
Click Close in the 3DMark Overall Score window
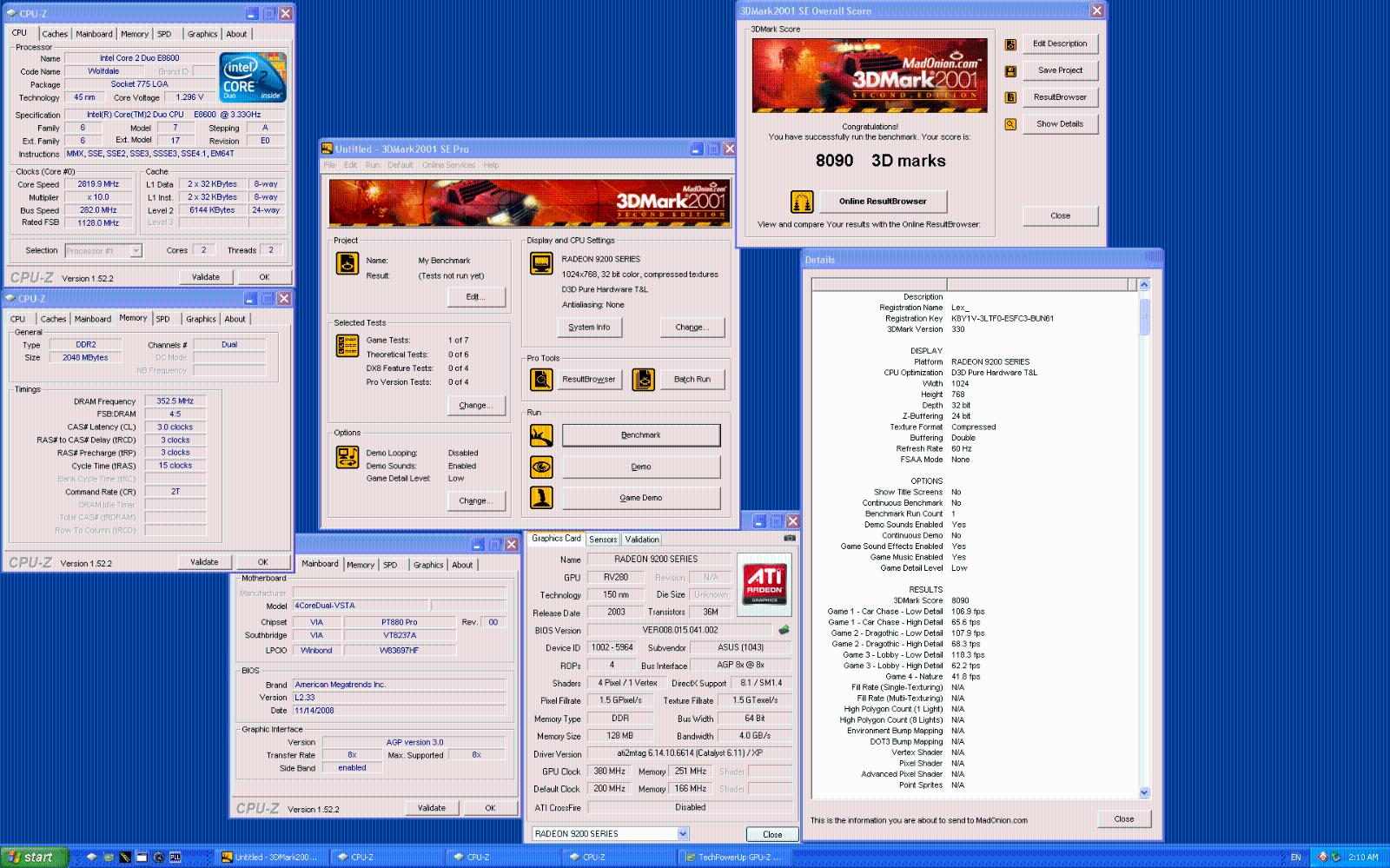coord(1060,216)
